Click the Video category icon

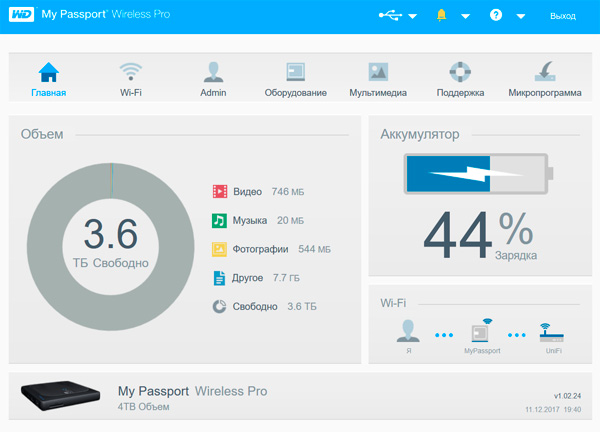tap(219, 191)
